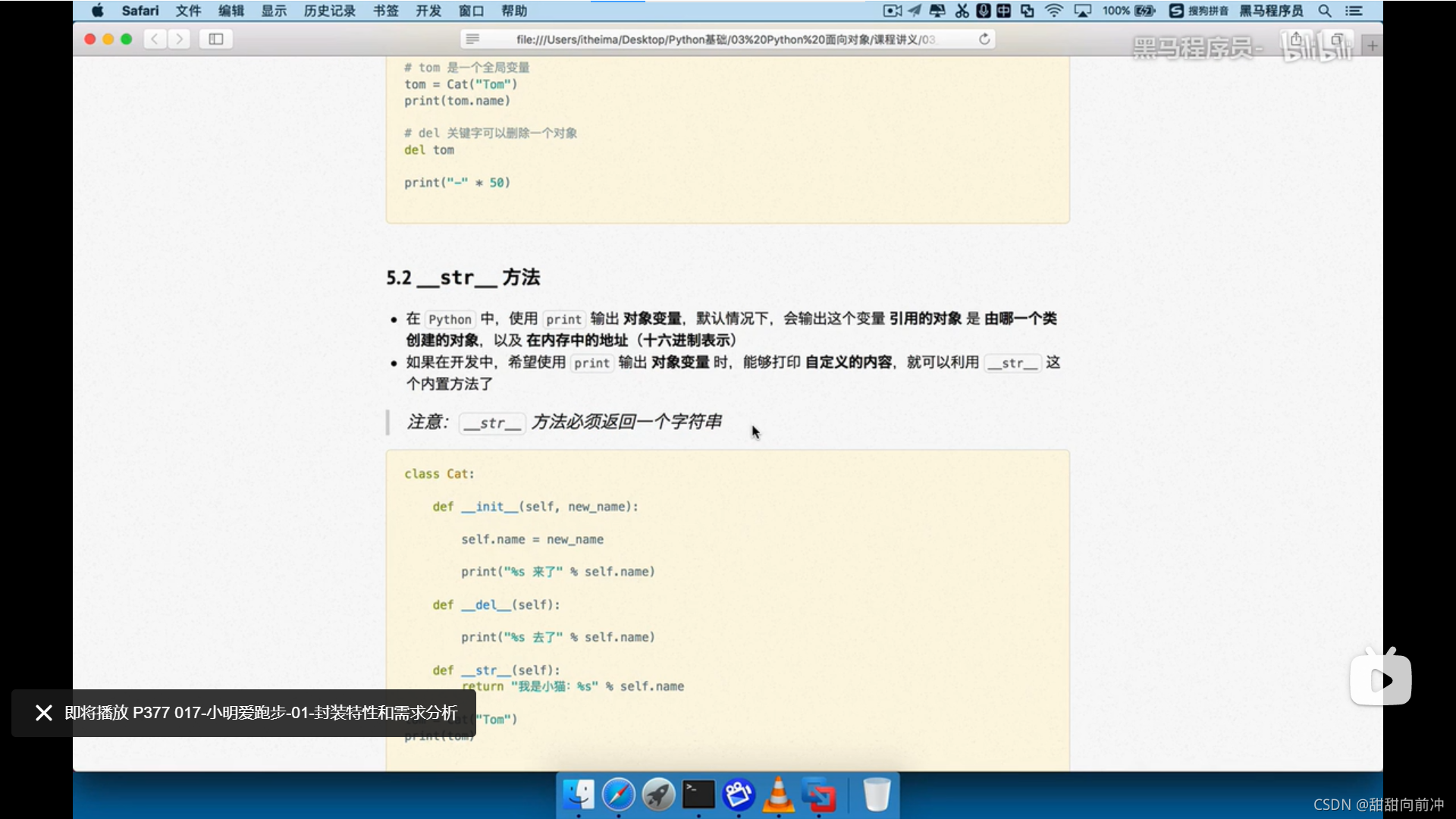Open the Apple menu
The image size is (1456, 819).
pyautogui.click(x=98, y=11)
